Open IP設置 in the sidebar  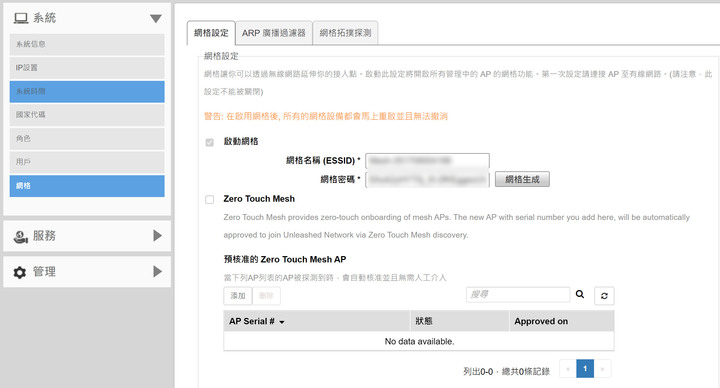click(x=87, y=68)
